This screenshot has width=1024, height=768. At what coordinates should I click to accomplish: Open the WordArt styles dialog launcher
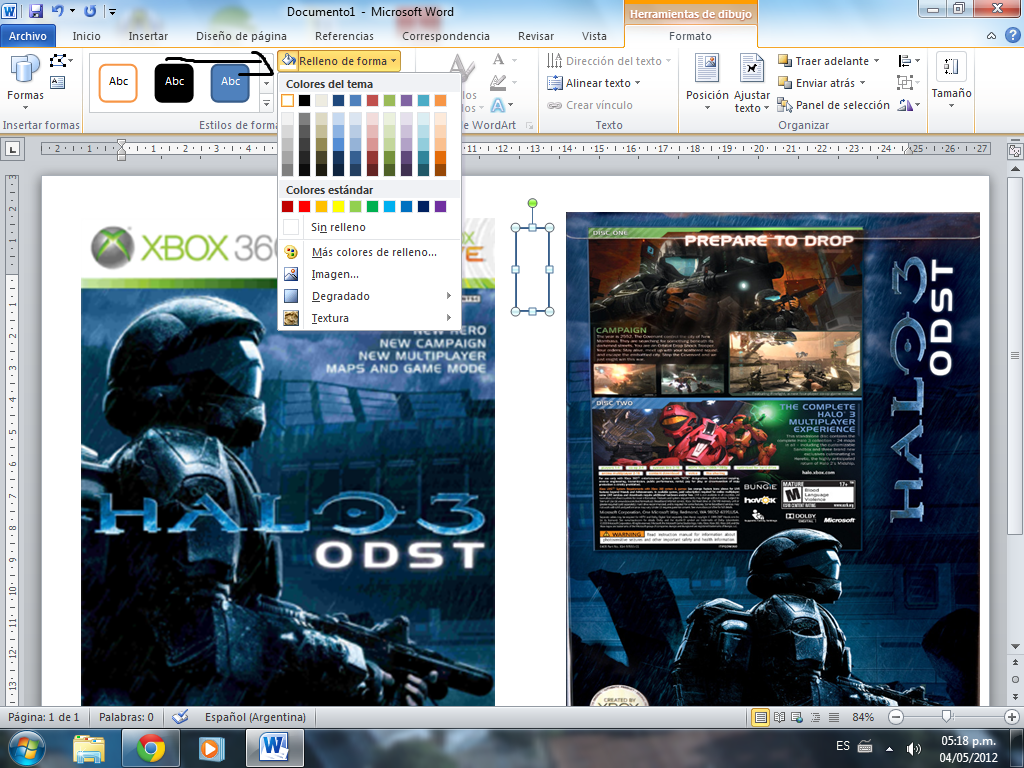(x=530, y=125)
